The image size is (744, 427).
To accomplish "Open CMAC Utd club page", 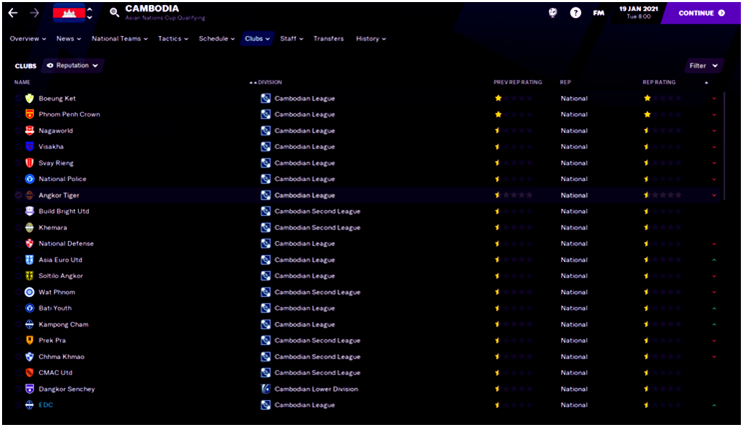I will pyautogui.click(x=56, y=372).
